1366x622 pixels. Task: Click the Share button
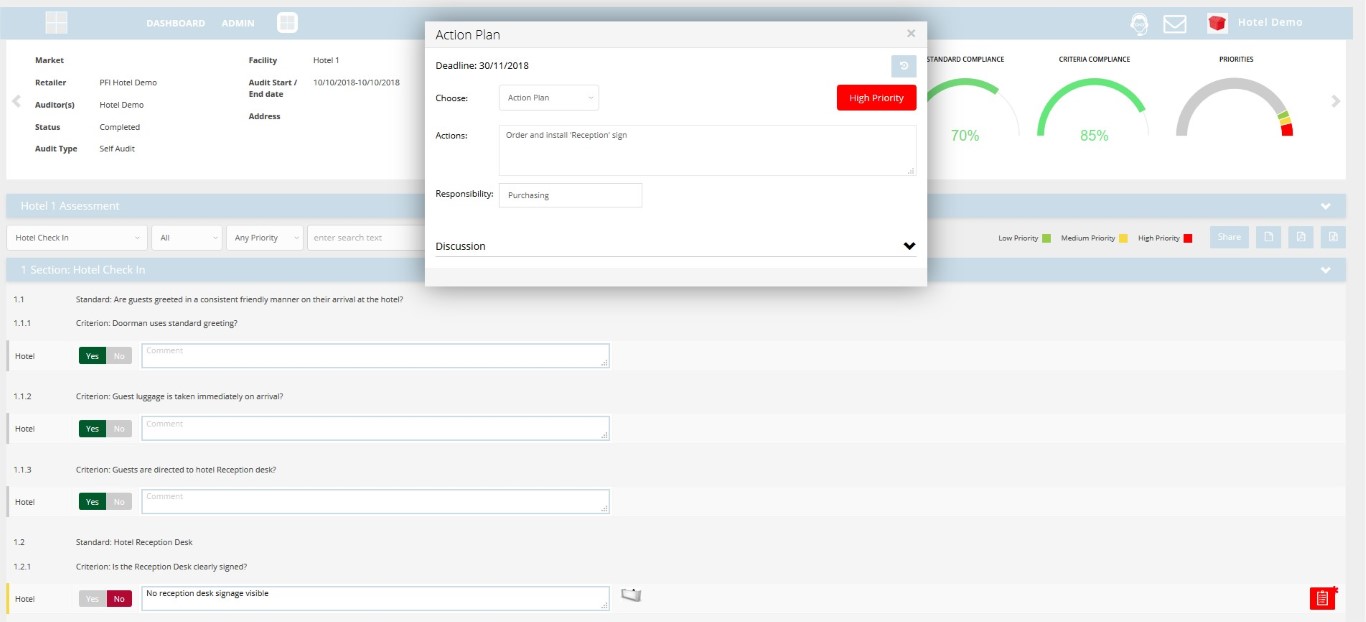1229,237
